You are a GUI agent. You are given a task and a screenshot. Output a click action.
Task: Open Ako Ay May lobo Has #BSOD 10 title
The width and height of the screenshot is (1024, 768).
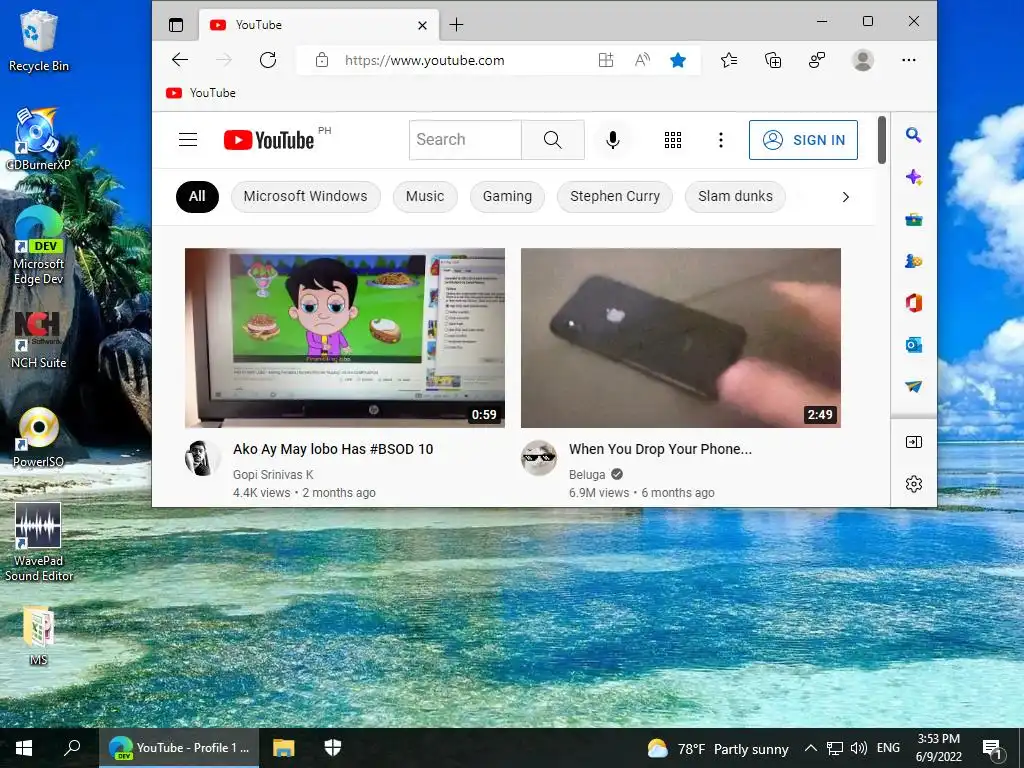pos(333,449)
